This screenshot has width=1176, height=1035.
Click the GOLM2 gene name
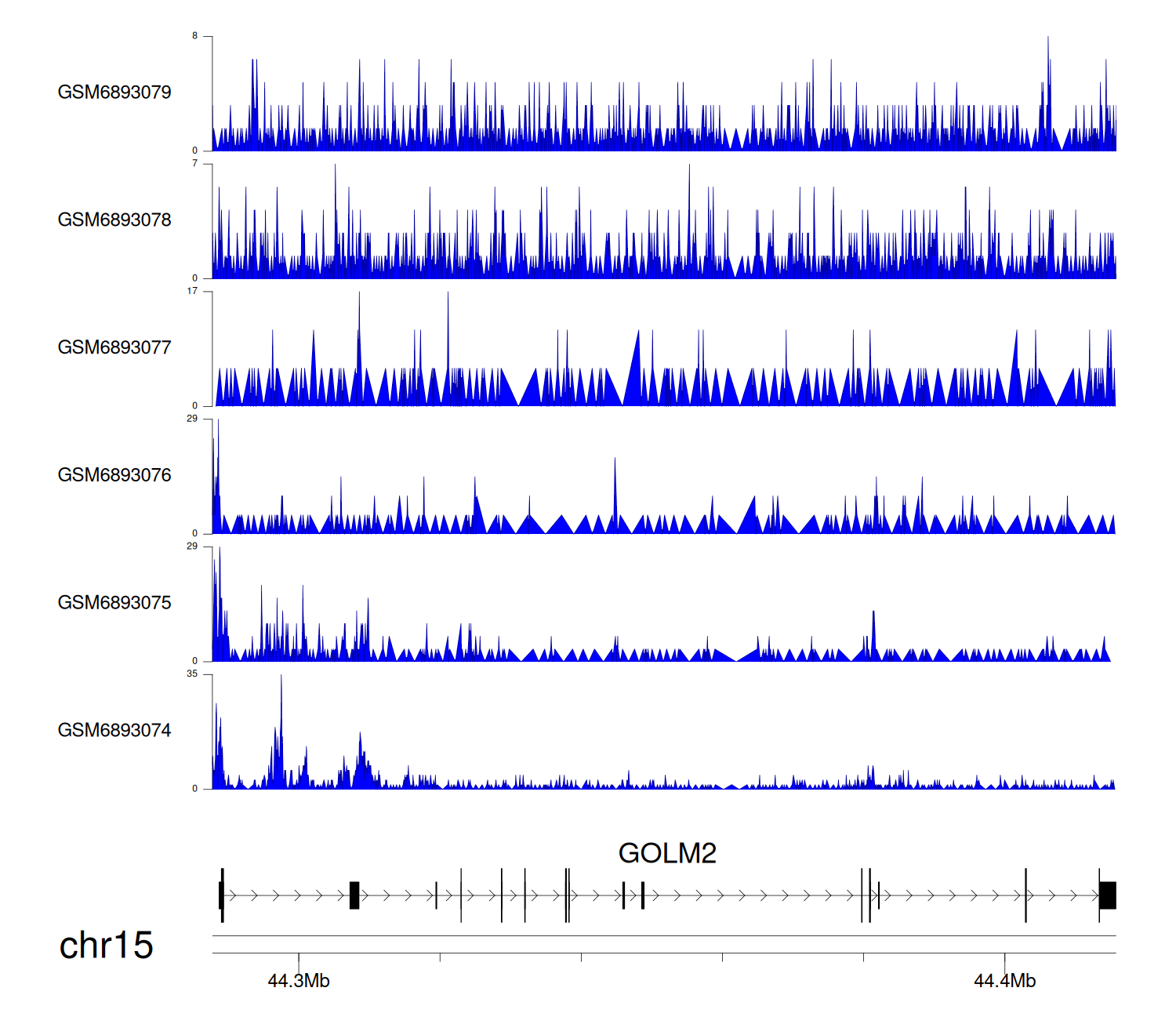(x=667, y=853)
